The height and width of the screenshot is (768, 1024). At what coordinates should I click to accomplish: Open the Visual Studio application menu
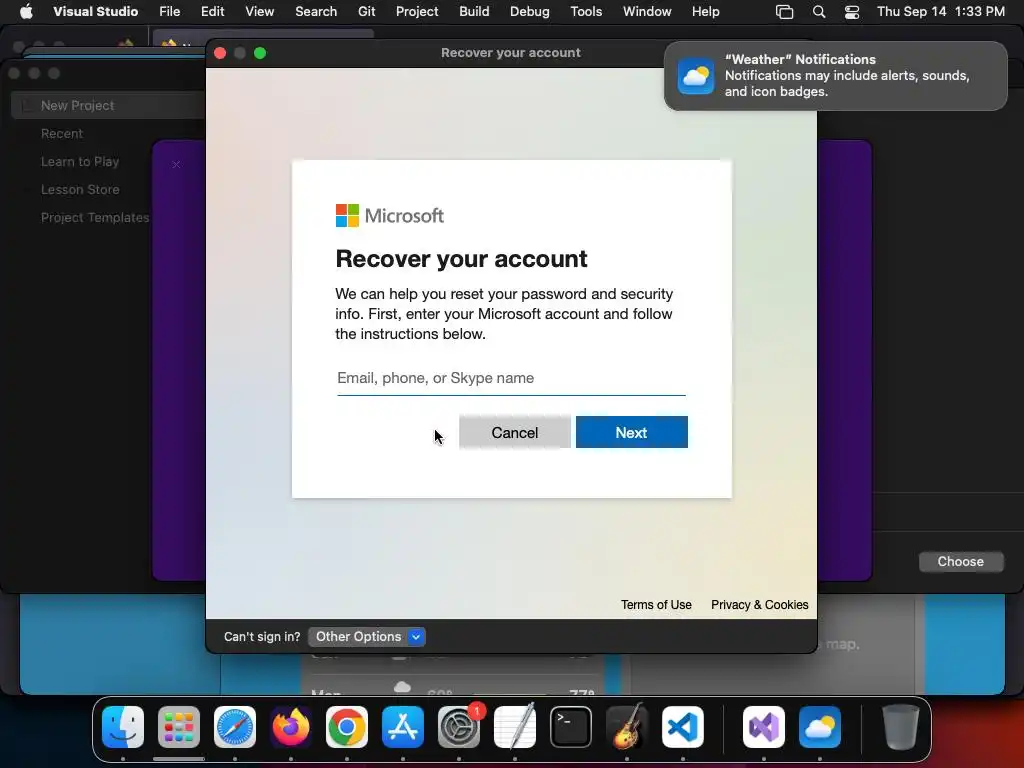pyautogui.click(x=95, y=11)
